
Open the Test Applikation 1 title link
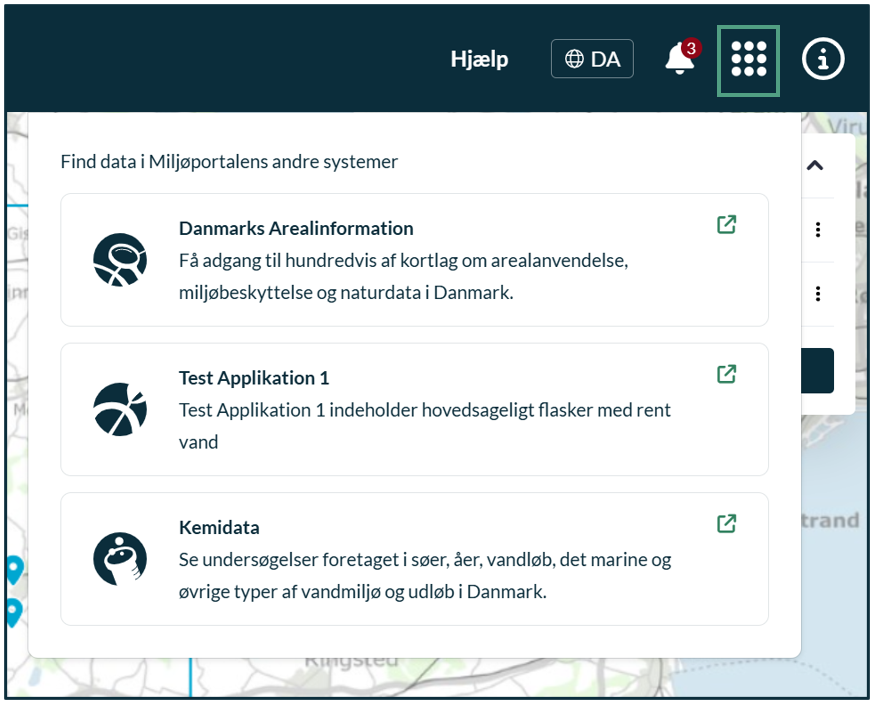254,378
